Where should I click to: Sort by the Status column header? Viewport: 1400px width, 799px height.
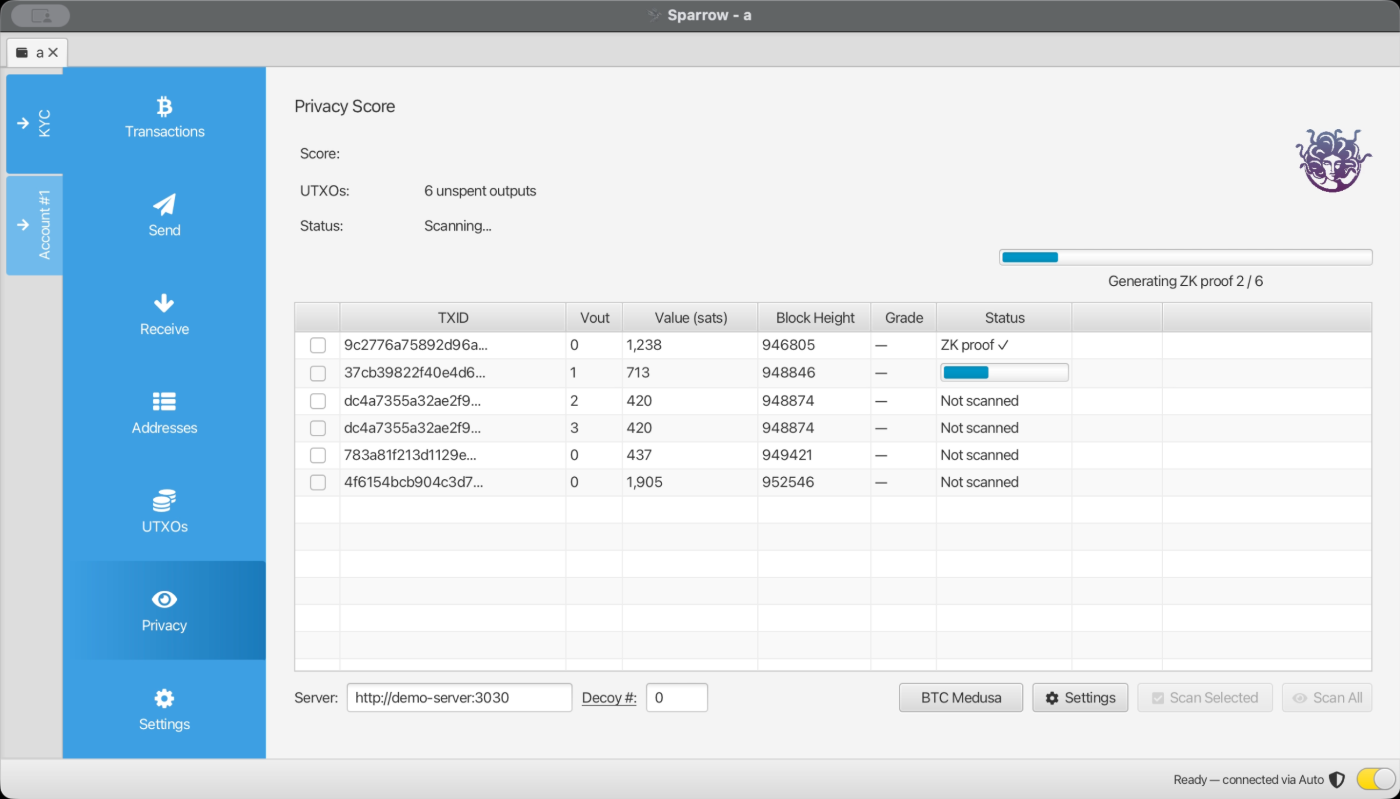pos(1004,317)
